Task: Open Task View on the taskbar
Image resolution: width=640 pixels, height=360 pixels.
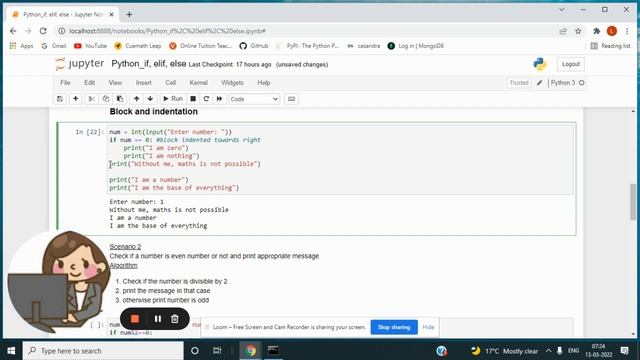Action: (217, 351)
